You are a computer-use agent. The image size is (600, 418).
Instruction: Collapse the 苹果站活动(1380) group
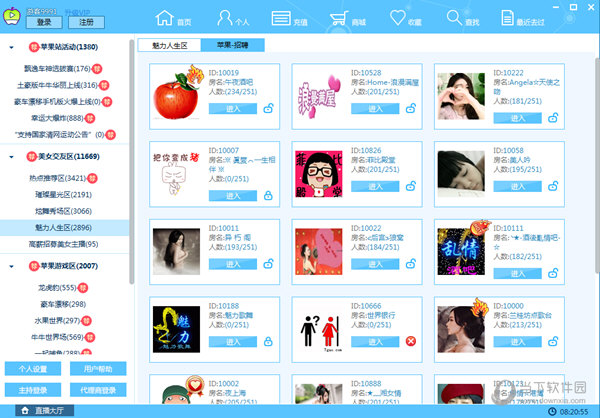tap(11, 47)
